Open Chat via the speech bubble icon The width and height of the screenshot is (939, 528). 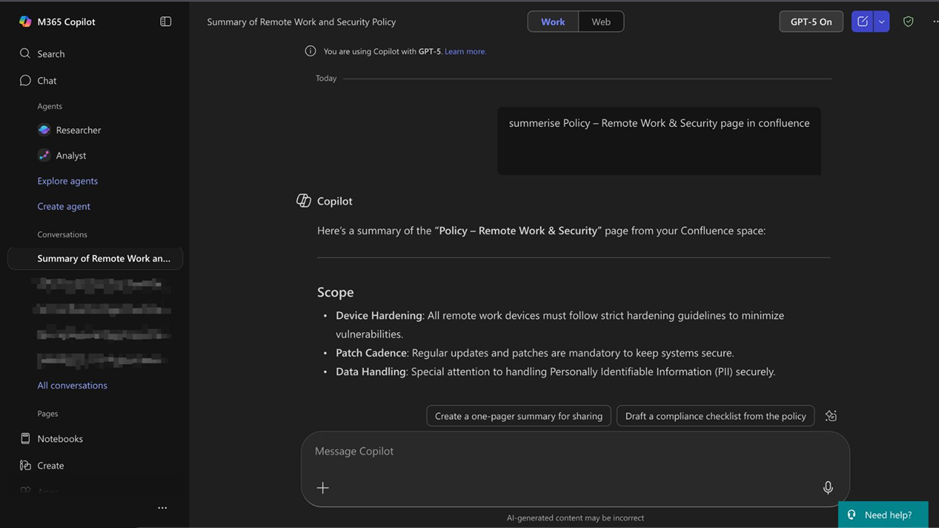coord(25,80)
